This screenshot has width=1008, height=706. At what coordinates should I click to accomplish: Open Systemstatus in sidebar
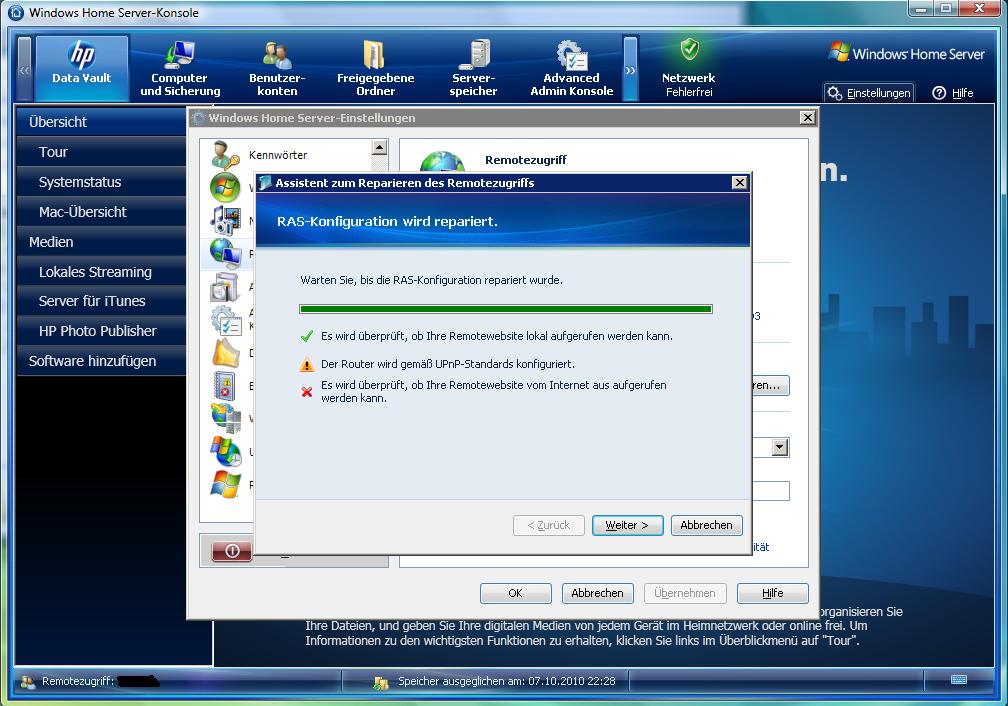click(102, 182)
